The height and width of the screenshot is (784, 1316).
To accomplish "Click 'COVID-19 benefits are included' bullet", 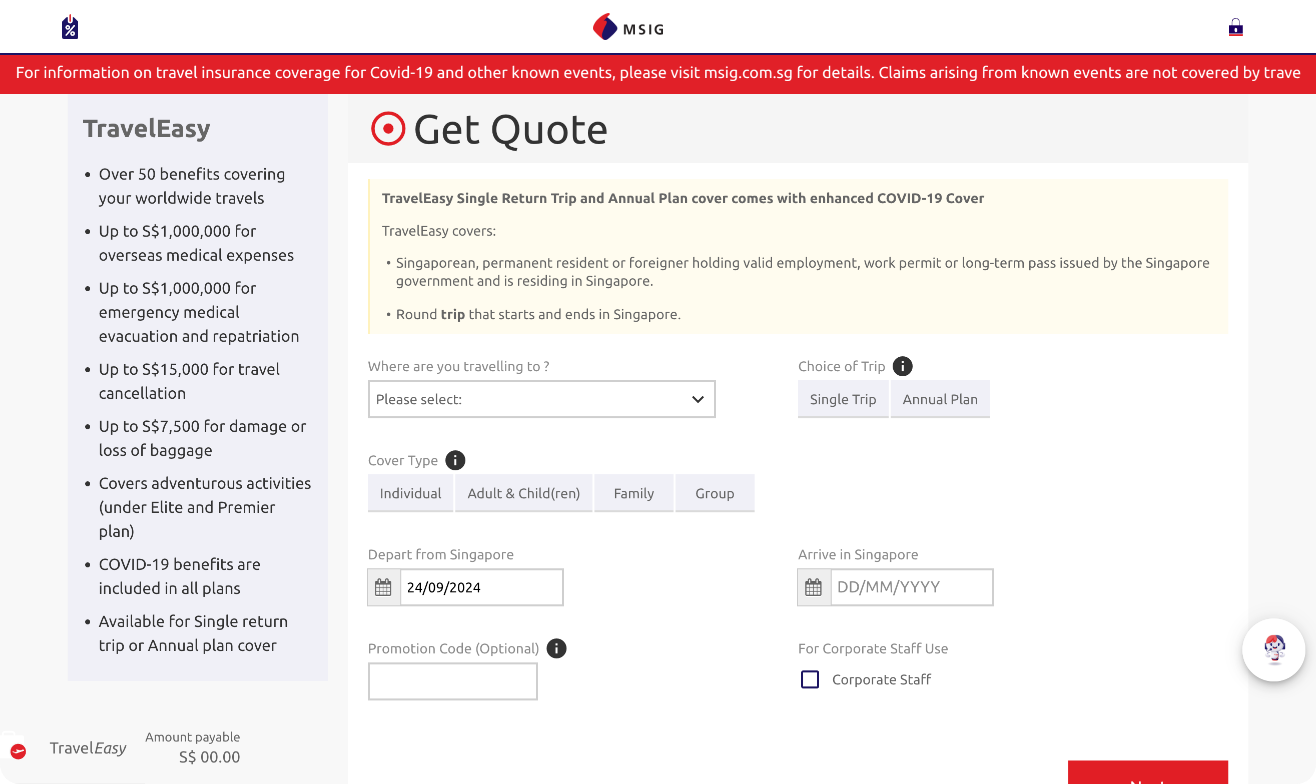I will (180, 576).
